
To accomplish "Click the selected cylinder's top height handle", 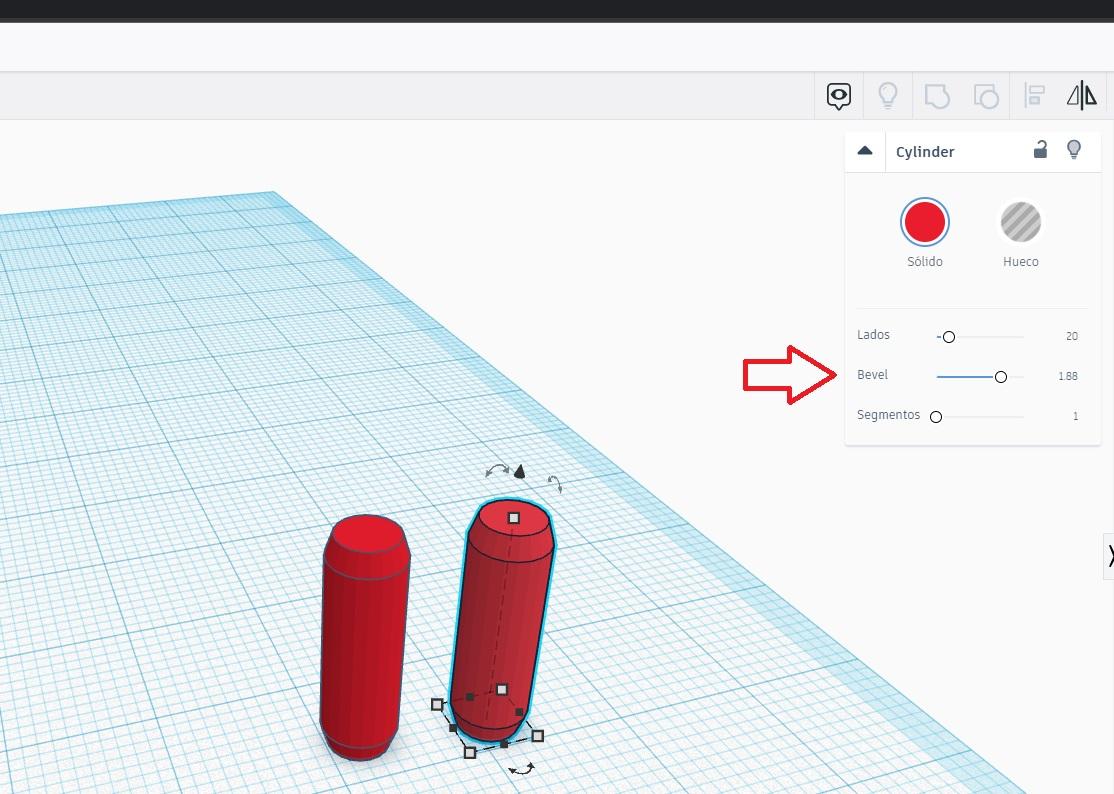I will [x=514, y=518].
